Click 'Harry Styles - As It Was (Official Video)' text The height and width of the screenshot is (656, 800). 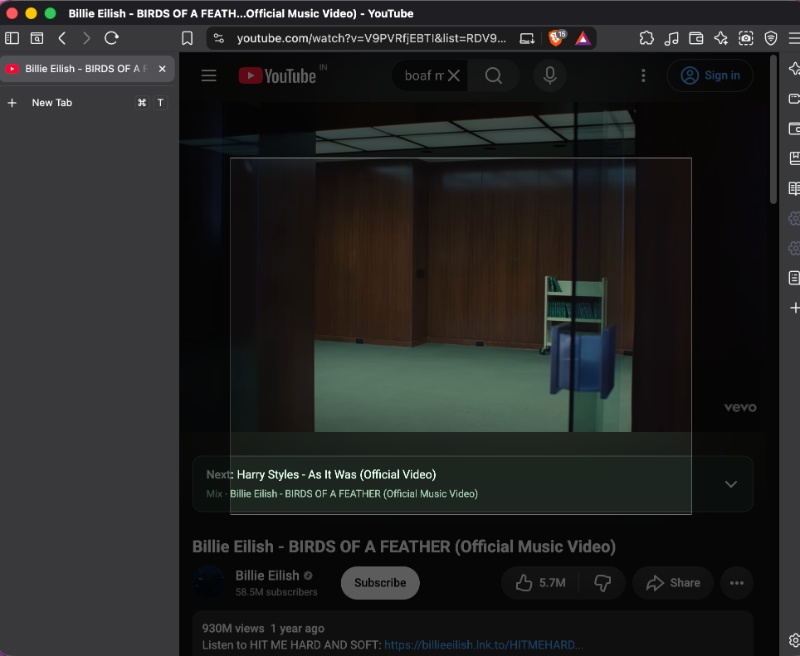[x=336, y=474]
